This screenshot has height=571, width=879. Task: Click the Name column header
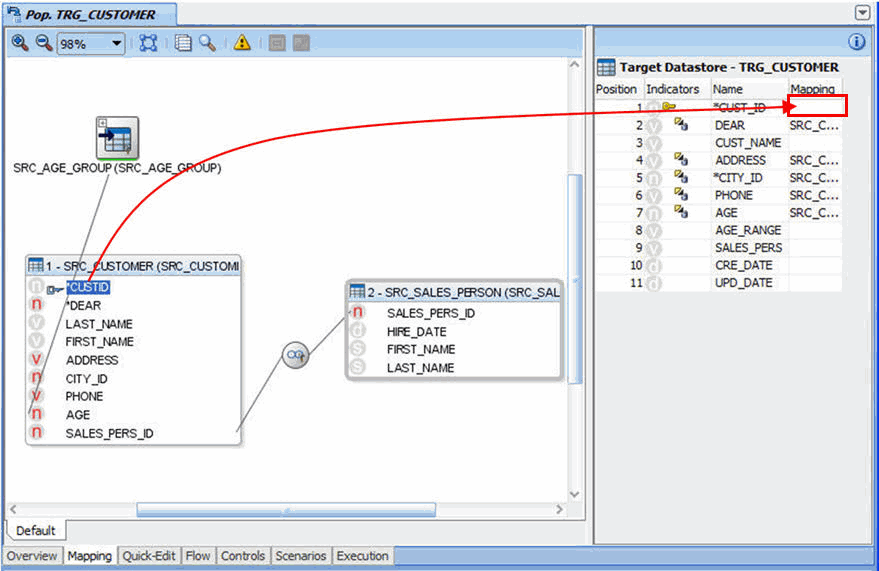750,89
